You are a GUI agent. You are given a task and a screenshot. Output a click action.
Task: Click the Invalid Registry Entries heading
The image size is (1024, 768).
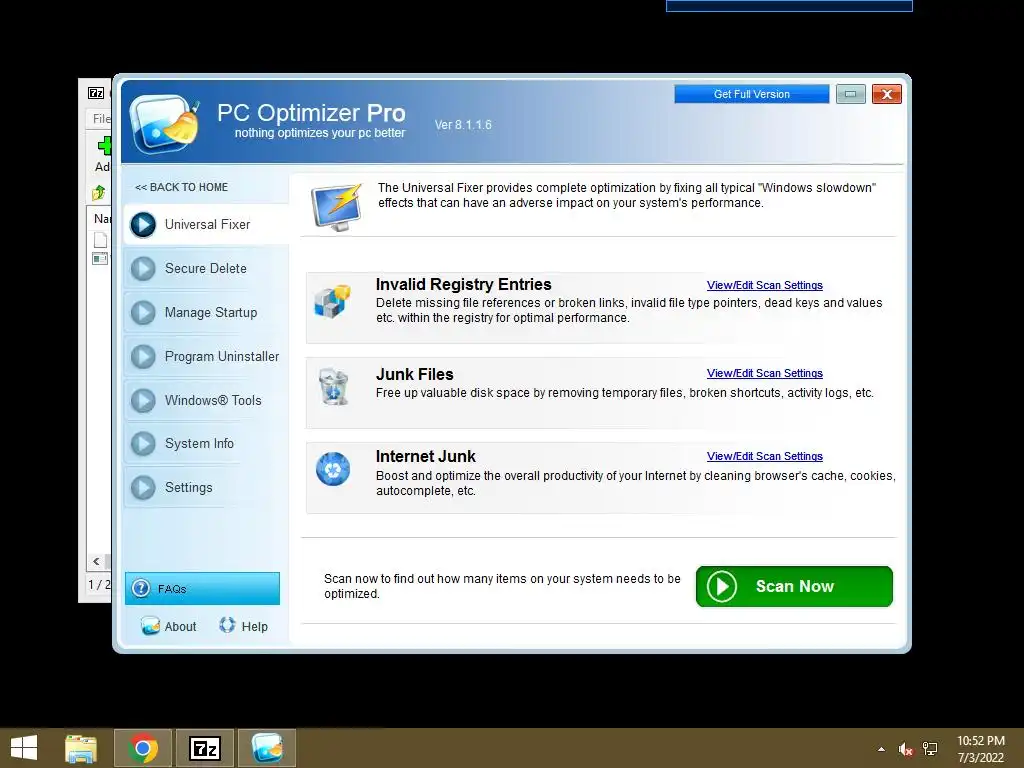pyautogui.click(x=464, y=285)
